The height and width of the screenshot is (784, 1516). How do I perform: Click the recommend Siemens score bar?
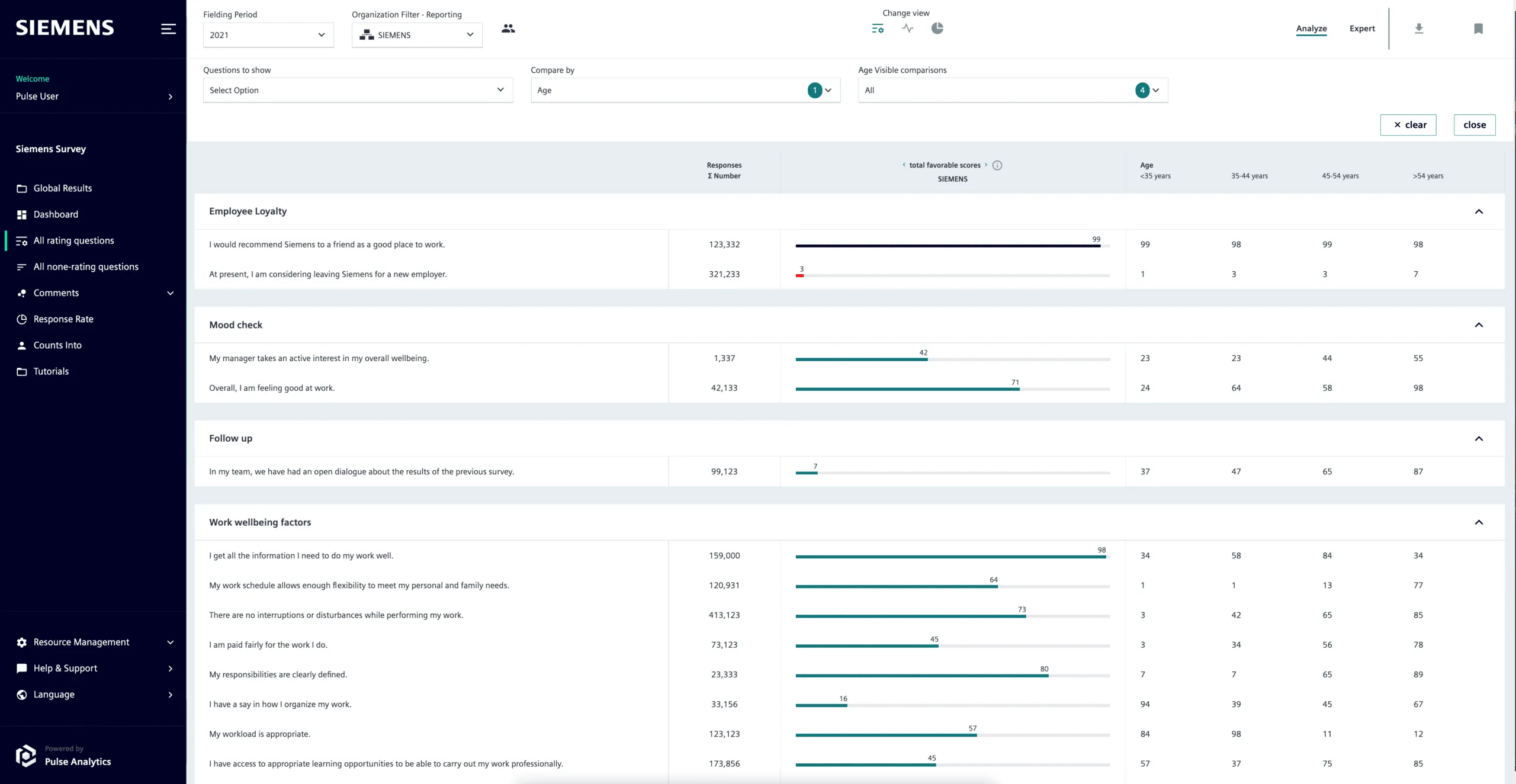tap(952, 245)
